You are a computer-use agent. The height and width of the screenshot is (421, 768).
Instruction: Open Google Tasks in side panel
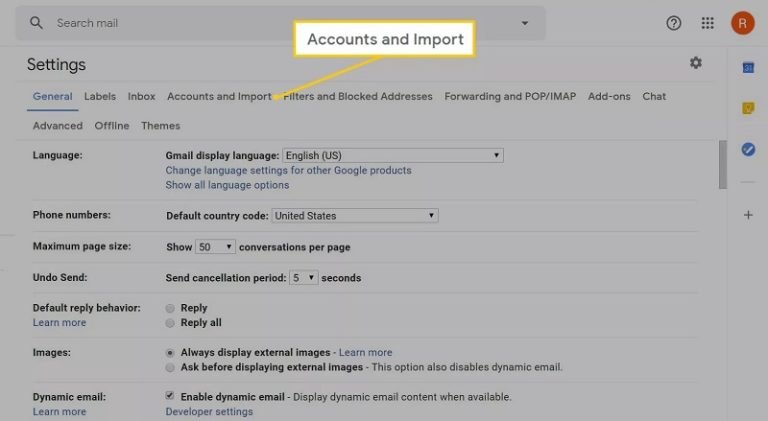[x=748, y=149]
